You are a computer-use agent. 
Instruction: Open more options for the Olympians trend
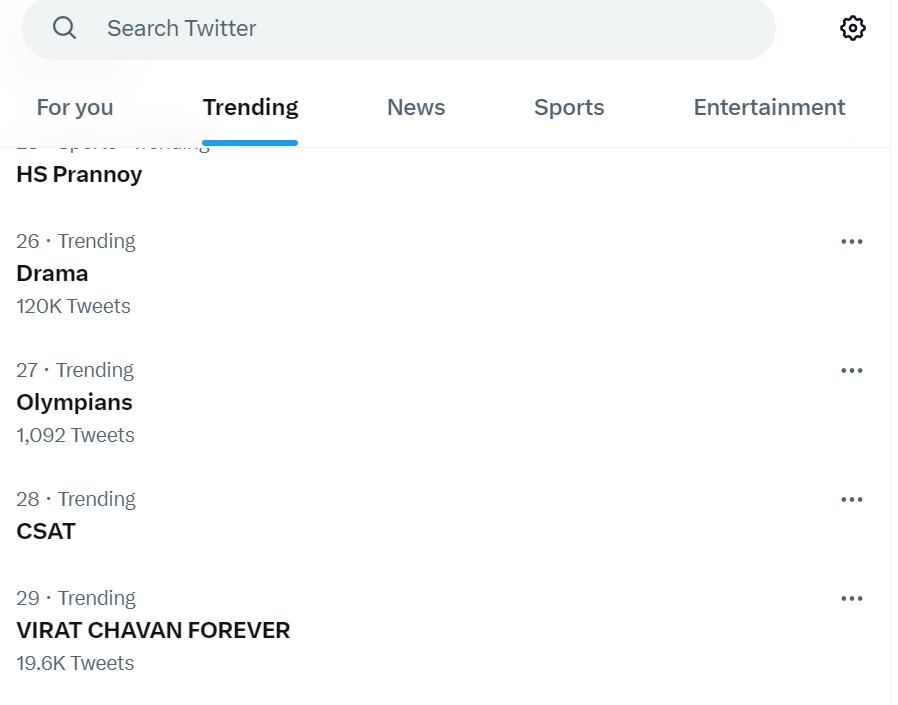[852, 370]
